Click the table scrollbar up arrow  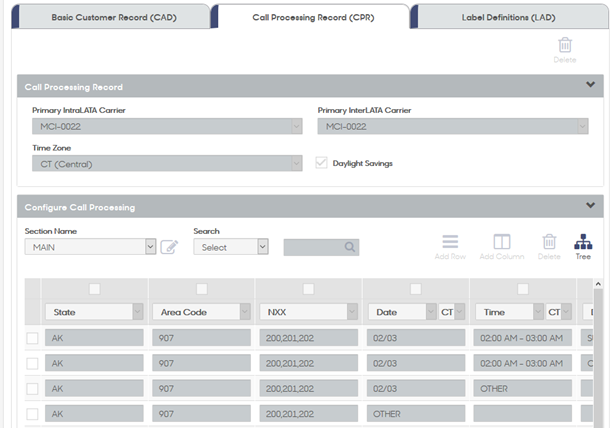[598, 284]
